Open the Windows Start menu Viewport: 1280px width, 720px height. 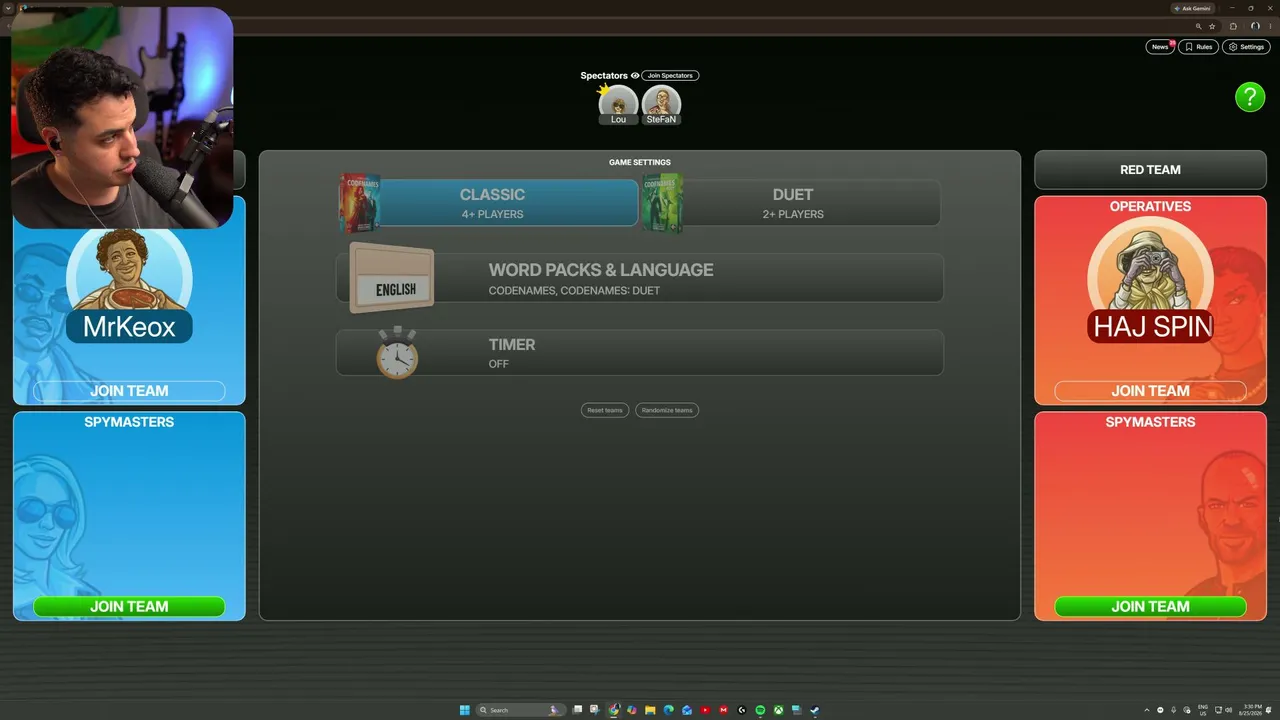click(464, 710)
